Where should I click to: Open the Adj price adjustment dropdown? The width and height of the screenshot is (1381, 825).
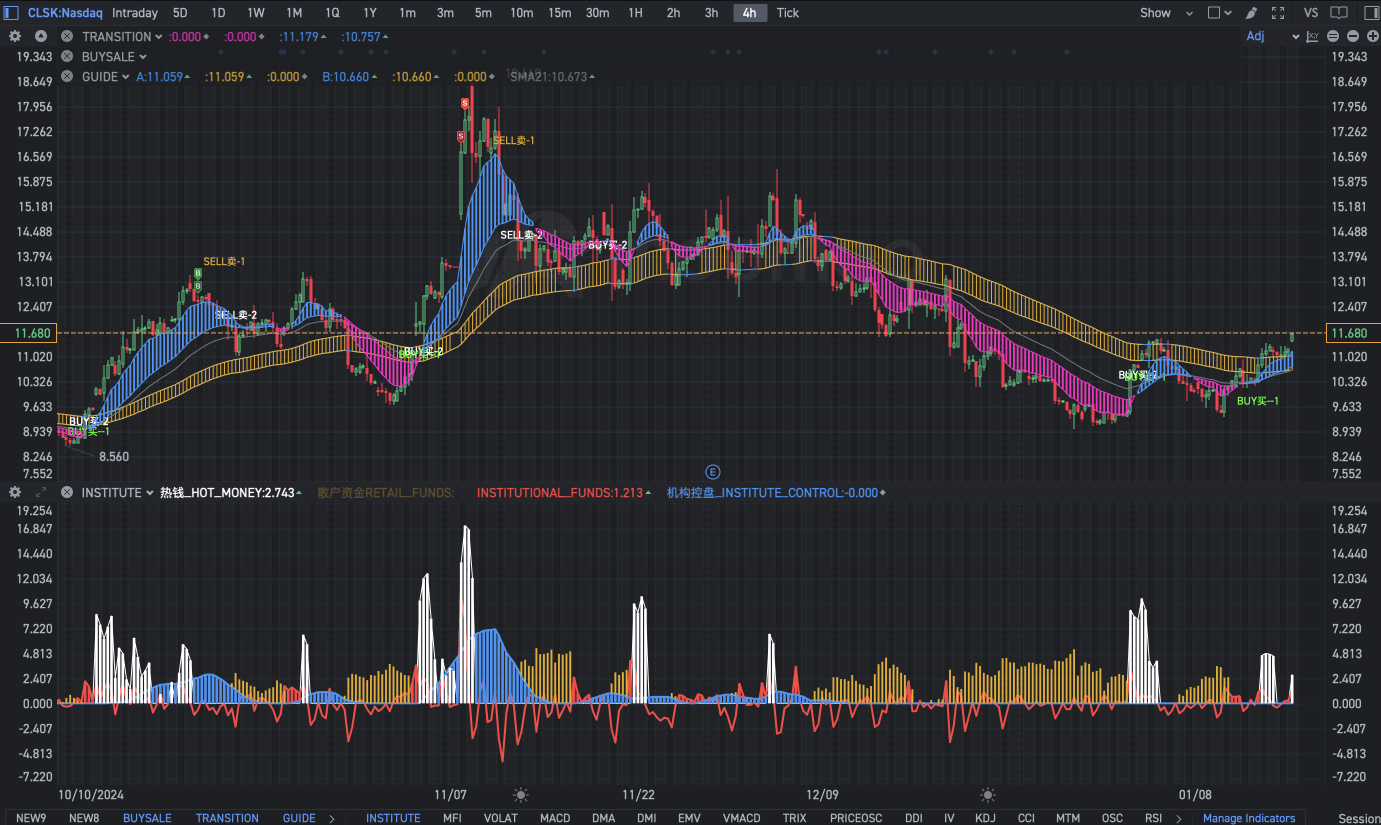1273,36
